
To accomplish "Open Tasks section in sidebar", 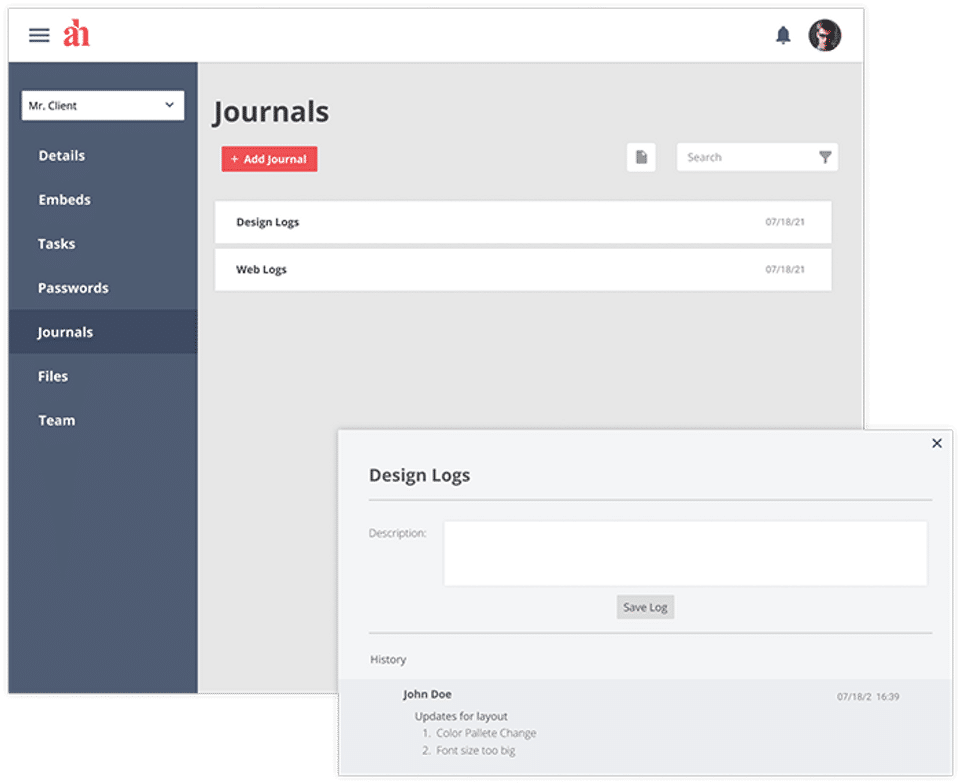I will pyautogui.click(x=56, y=244).
